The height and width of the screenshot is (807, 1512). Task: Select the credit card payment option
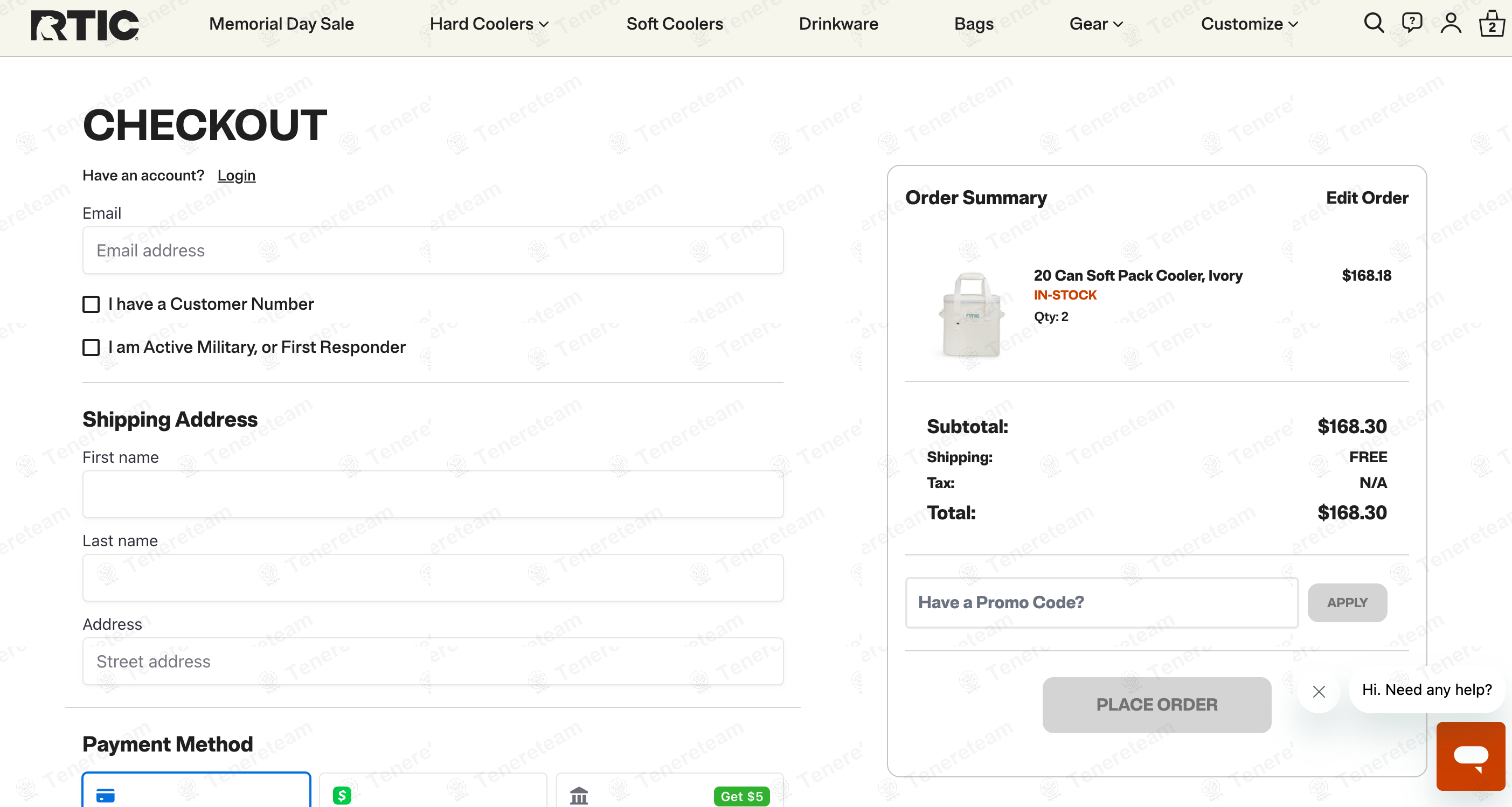point(196,792)
